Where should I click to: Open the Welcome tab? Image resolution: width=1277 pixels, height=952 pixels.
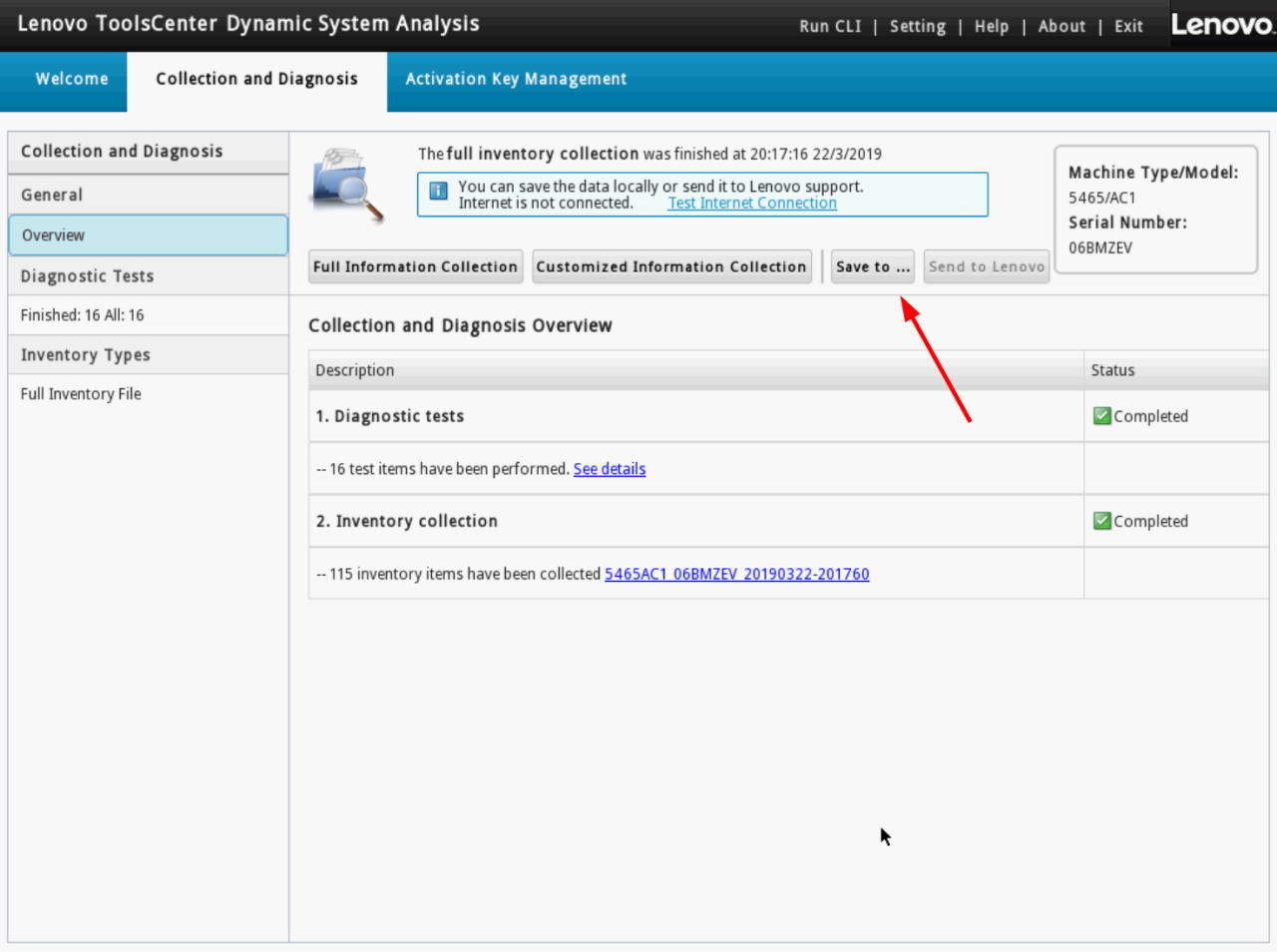pyautogui.click(x=72, y=79)
